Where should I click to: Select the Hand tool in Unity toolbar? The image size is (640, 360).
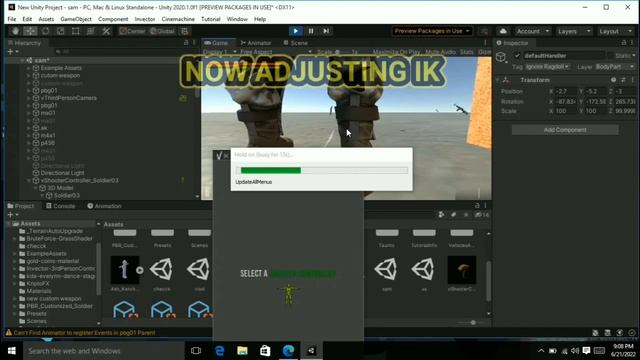[x=15, y=31]
